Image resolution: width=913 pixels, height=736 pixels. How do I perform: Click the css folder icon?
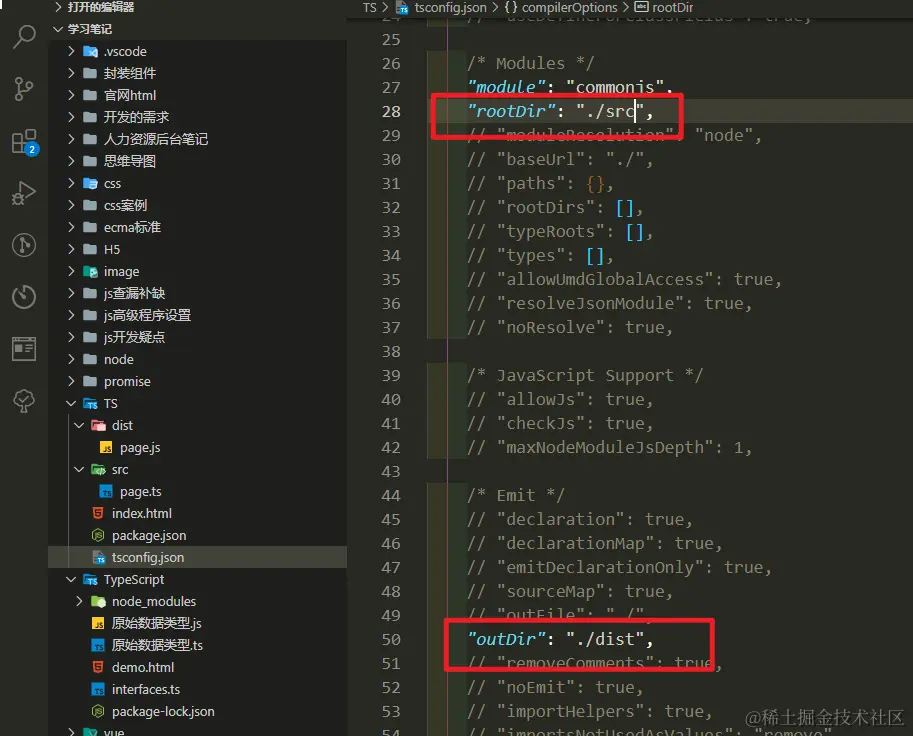click(90, 184)
